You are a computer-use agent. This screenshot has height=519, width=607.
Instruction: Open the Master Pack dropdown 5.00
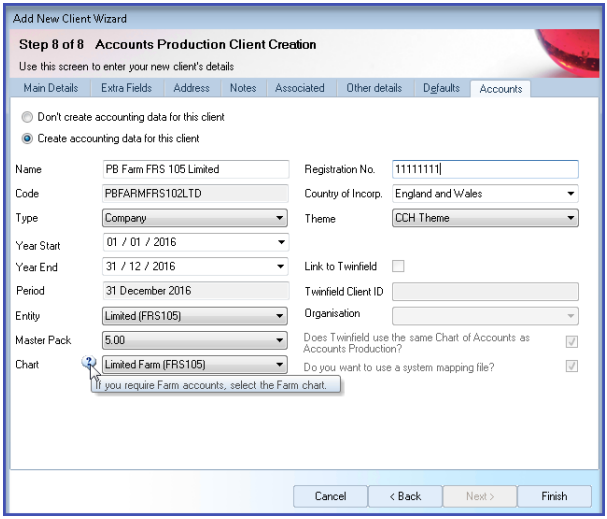tap(195, 340)
